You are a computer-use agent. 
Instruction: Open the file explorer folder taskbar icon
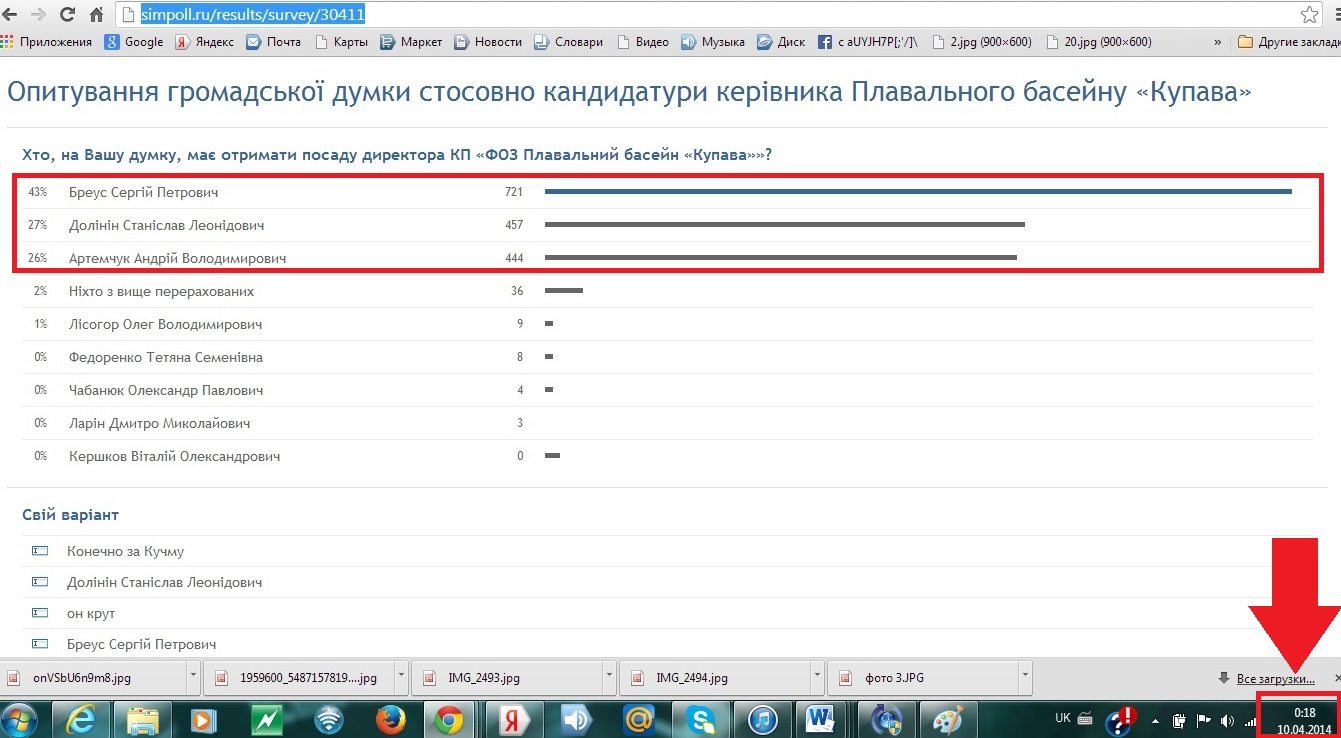click(143, 719)
